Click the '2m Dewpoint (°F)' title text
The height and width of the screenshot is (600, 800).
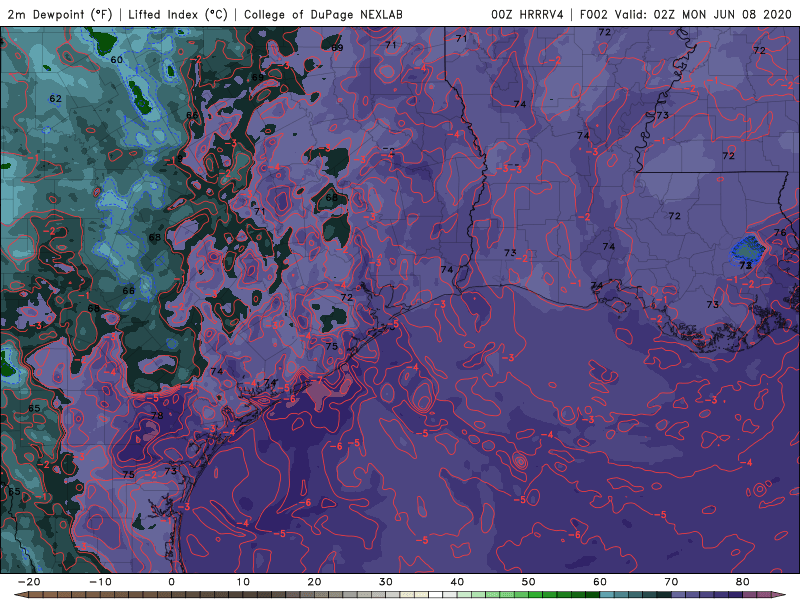[60, 14]
